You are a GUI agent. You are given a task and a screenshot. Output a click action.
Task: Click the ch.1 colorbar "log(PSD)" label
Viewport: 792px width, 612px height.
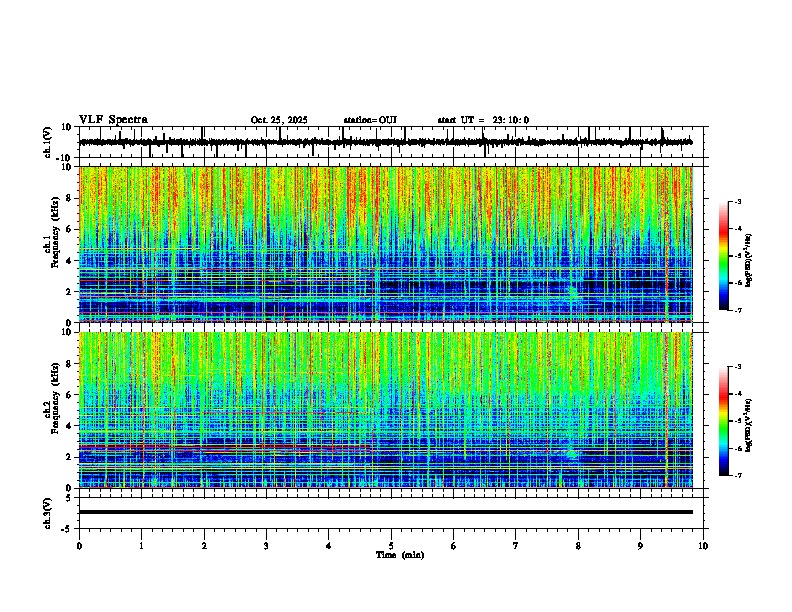tap(749, 260)
